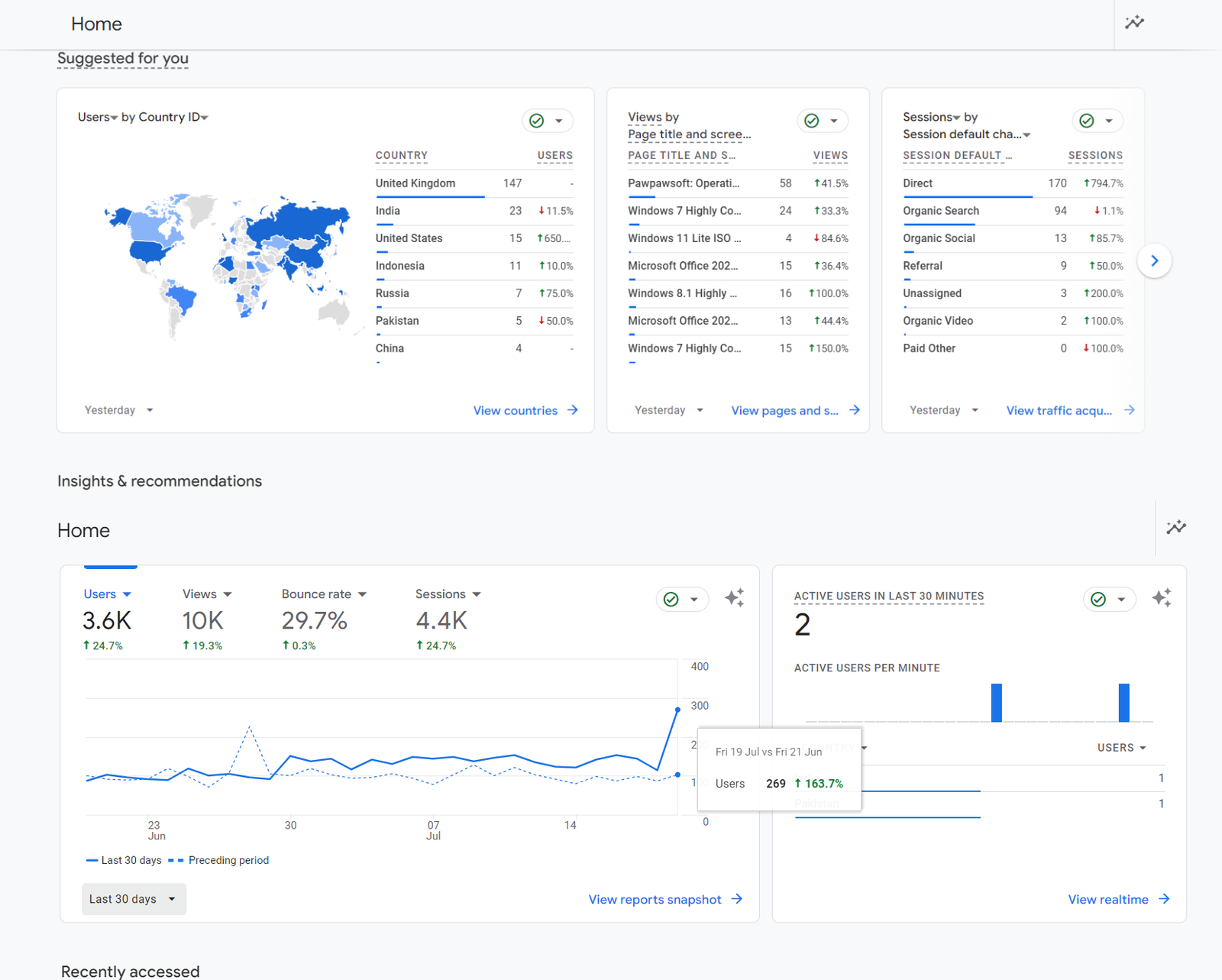Open the insights sparkline icon at top right

1134,22
